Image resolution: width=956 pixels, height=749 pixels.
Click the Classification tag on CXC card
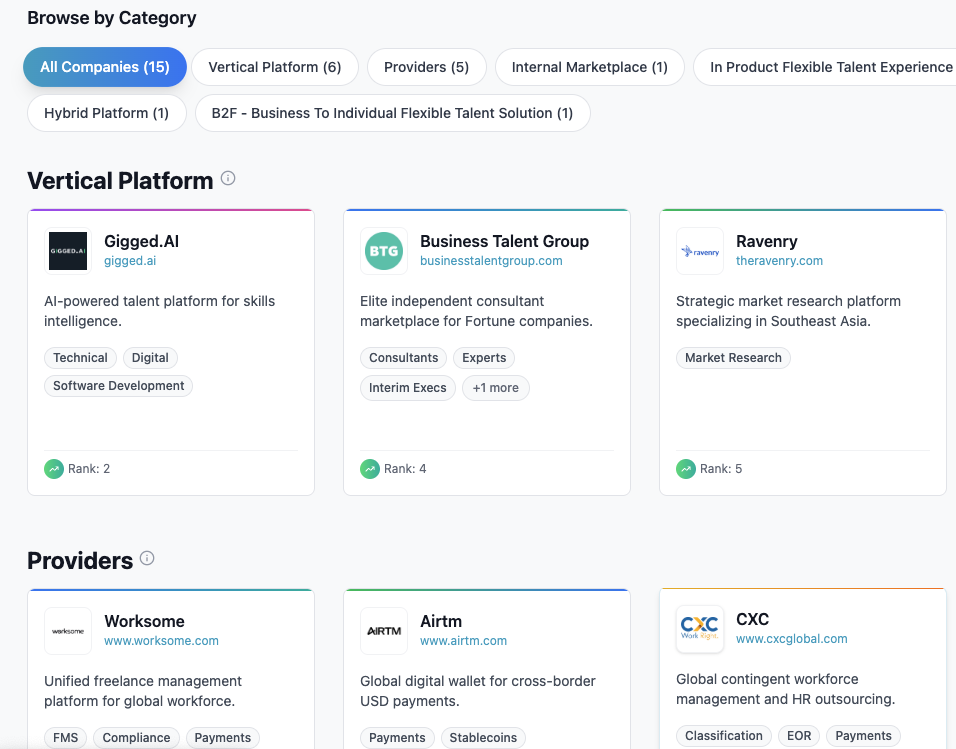coord(724,736)
